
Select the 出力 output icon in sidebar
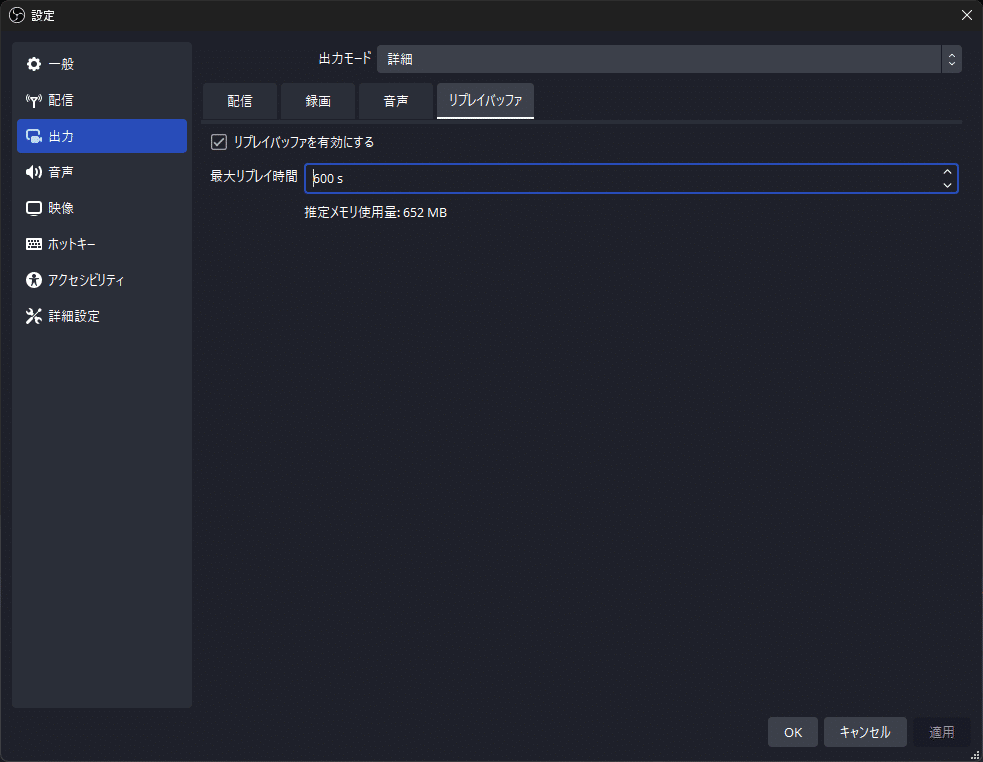(34, 136)
